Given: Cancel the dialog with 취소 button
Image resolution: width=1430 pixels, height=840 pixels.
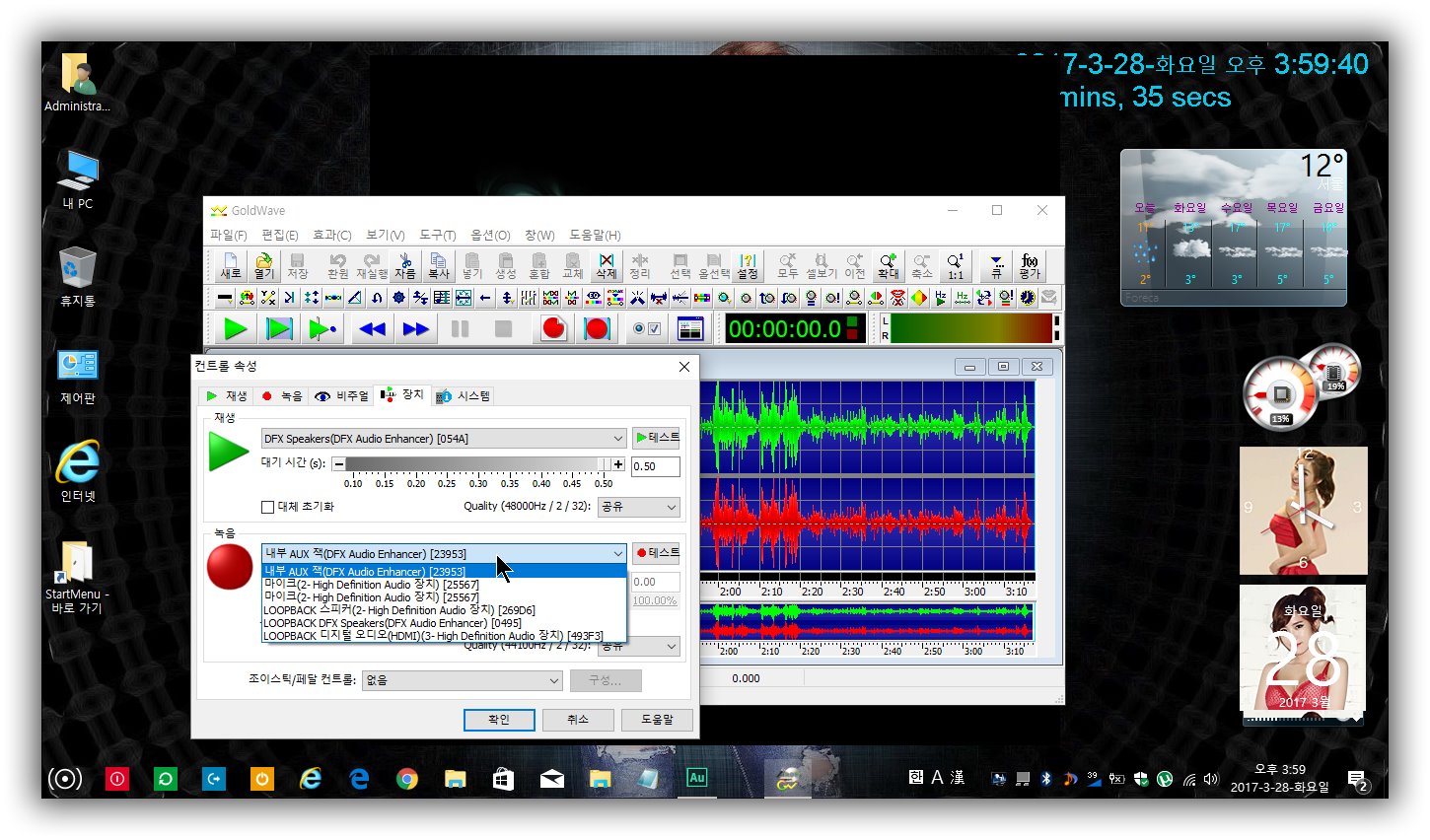Looking at the screenshot, I should [x=578, y=720].
